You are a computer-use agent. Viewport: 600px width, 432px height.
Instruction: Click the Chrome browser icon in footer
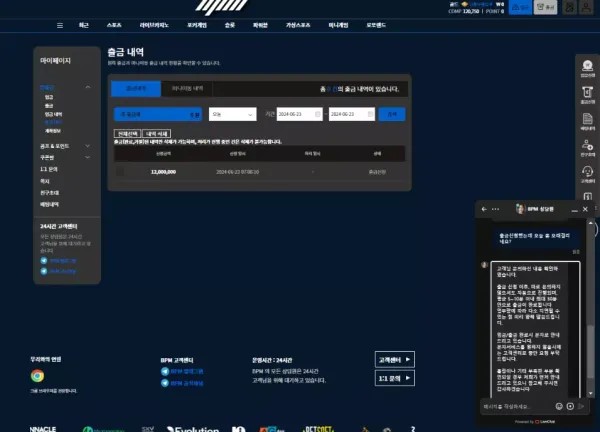pyautogui.click(x=37, y=376)
